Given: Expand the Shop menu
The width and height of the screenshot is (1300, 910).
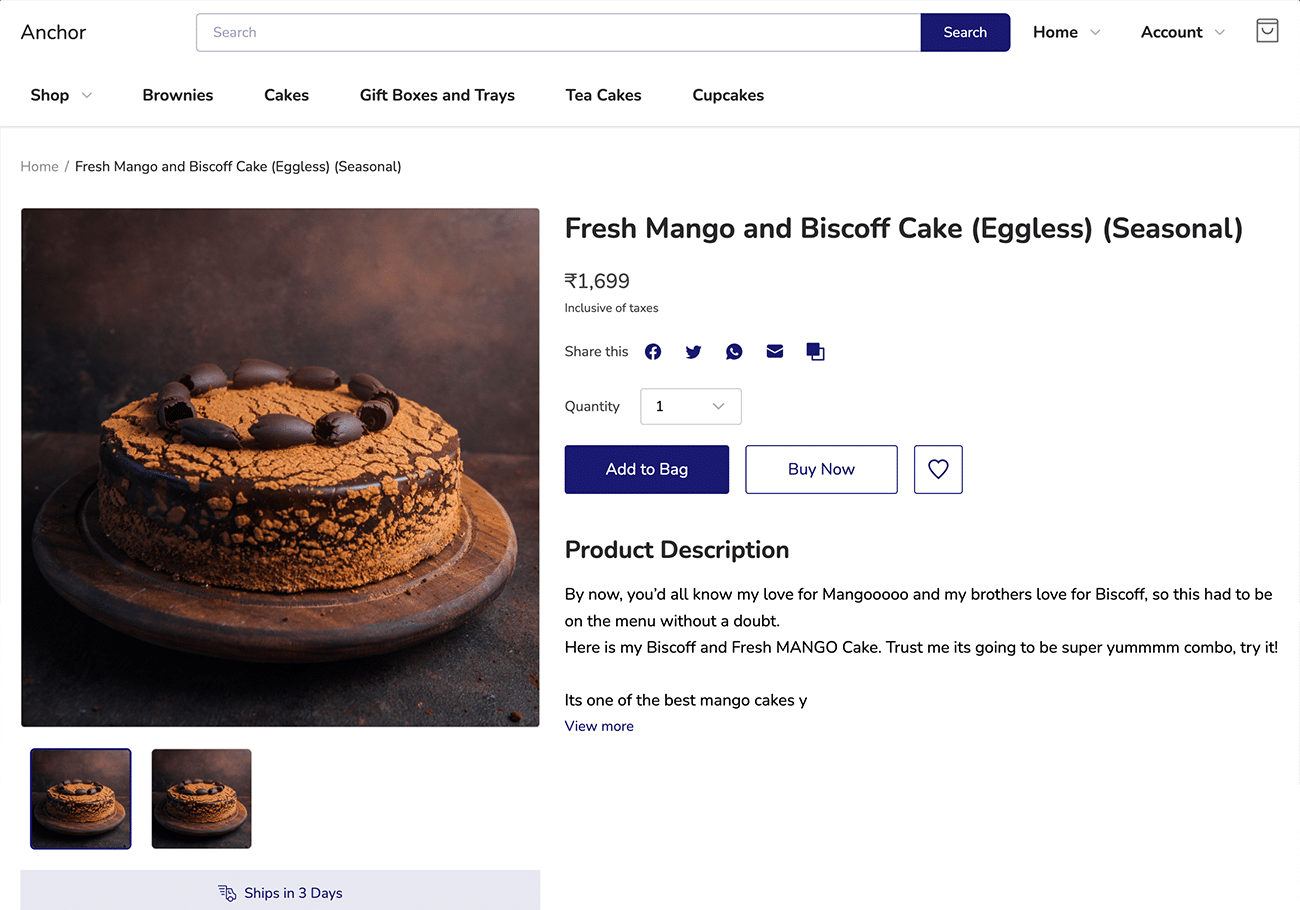Looking at the screenshot, I should point(61,95).
